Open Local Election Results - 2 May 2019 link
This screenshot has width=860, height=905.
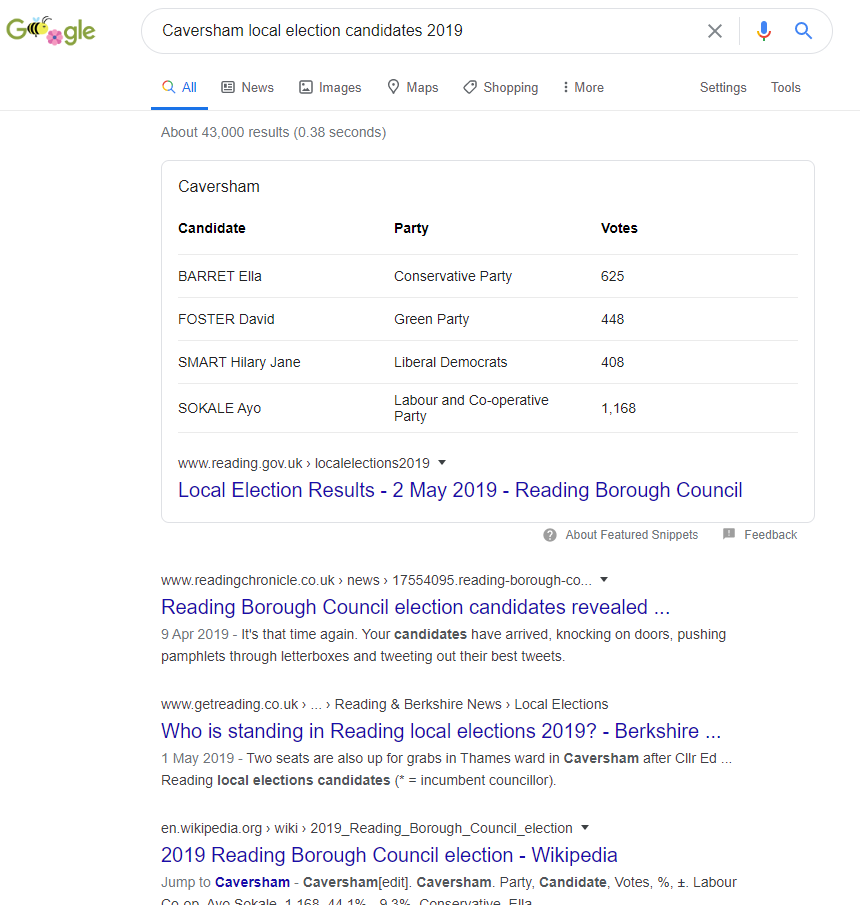460,490
